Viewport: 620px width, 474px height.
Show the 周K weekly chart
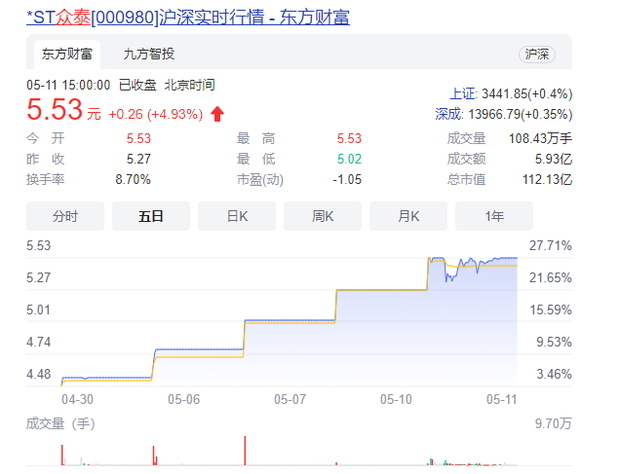click(323, 216)
